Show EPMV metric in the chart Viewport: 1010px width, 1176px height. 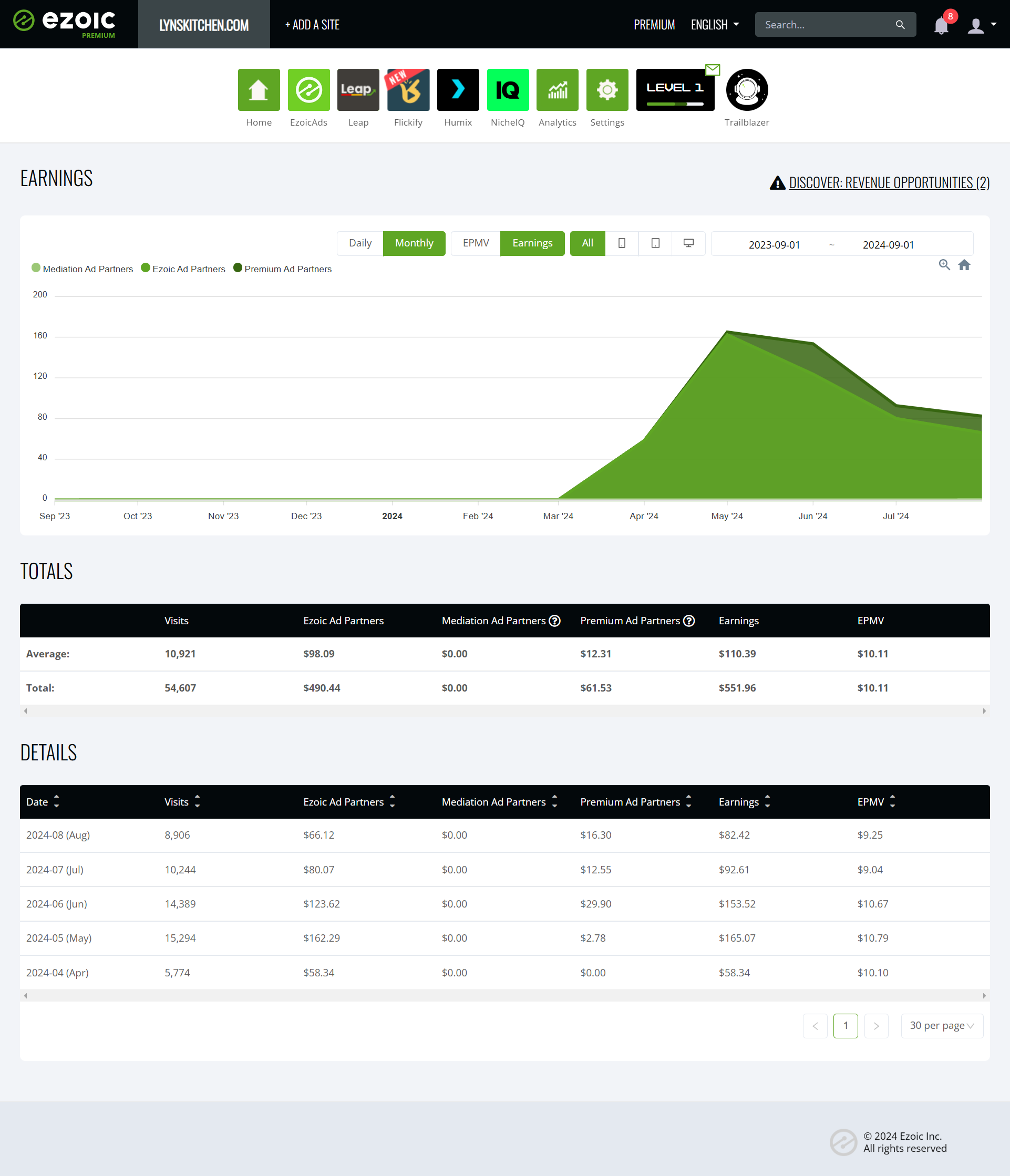pos(476,243)
